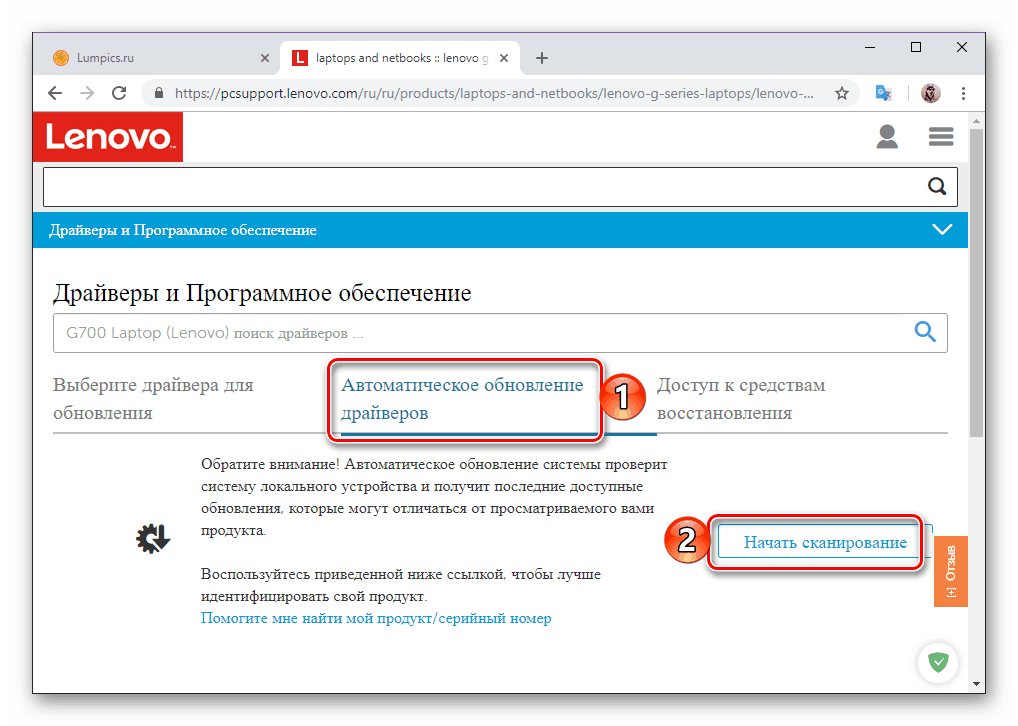Open Google Translate icon in the address bar
The height and width of the screenshot is (726, 1018).
[882, 92]
